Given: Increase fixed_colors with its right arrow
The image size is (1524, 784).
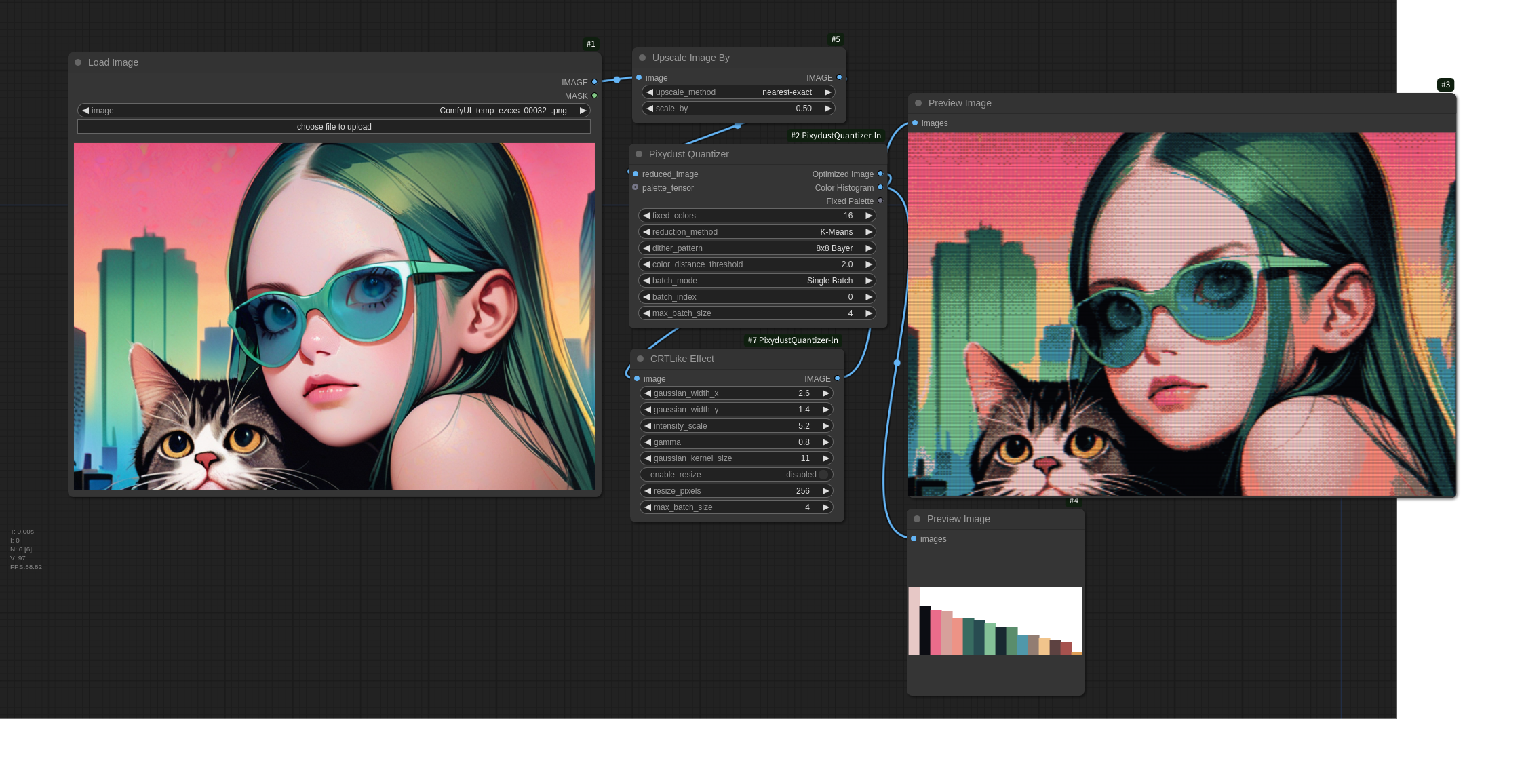Looking at the screenshot, I should click(x=868, y=216).
